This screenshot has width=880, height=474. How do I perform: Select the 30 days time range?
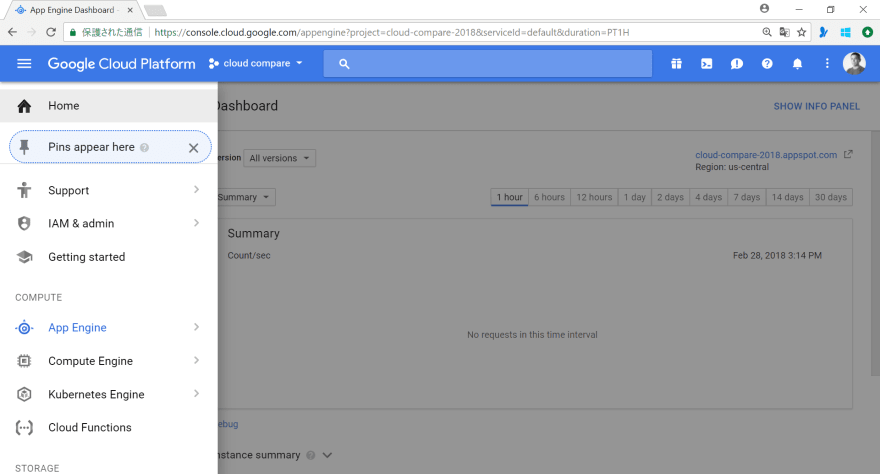click(831, 197)
